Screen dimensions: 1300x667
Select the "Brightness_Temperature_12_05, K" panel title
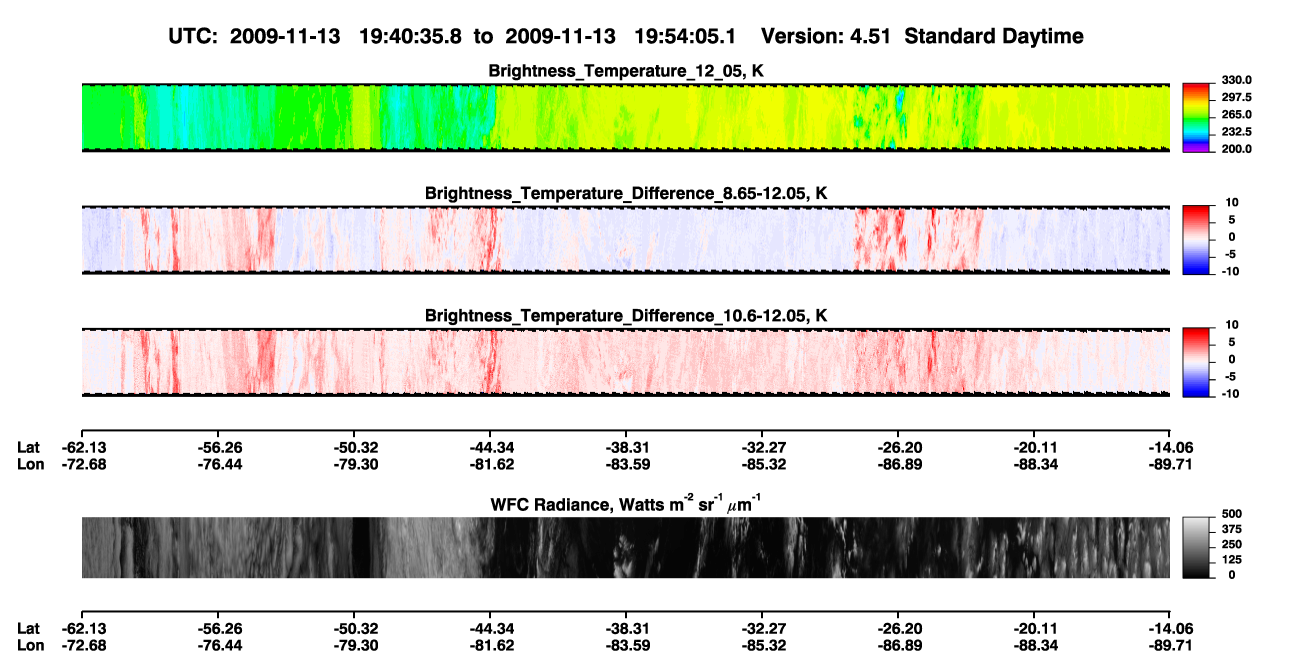tap(626, 71)
